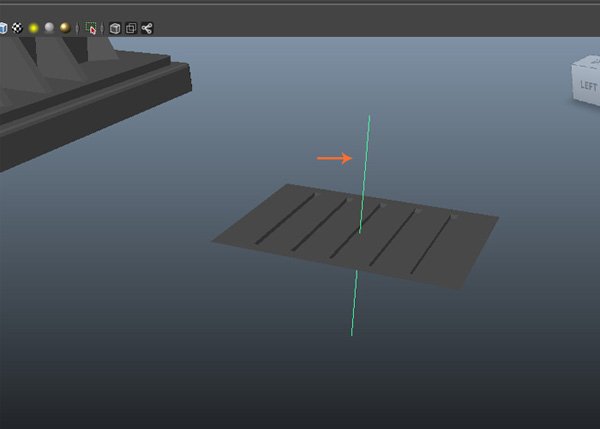Screen dimensions: 600x429
Task: Toggle use all lights yellow icon
Action: point(33,28)
